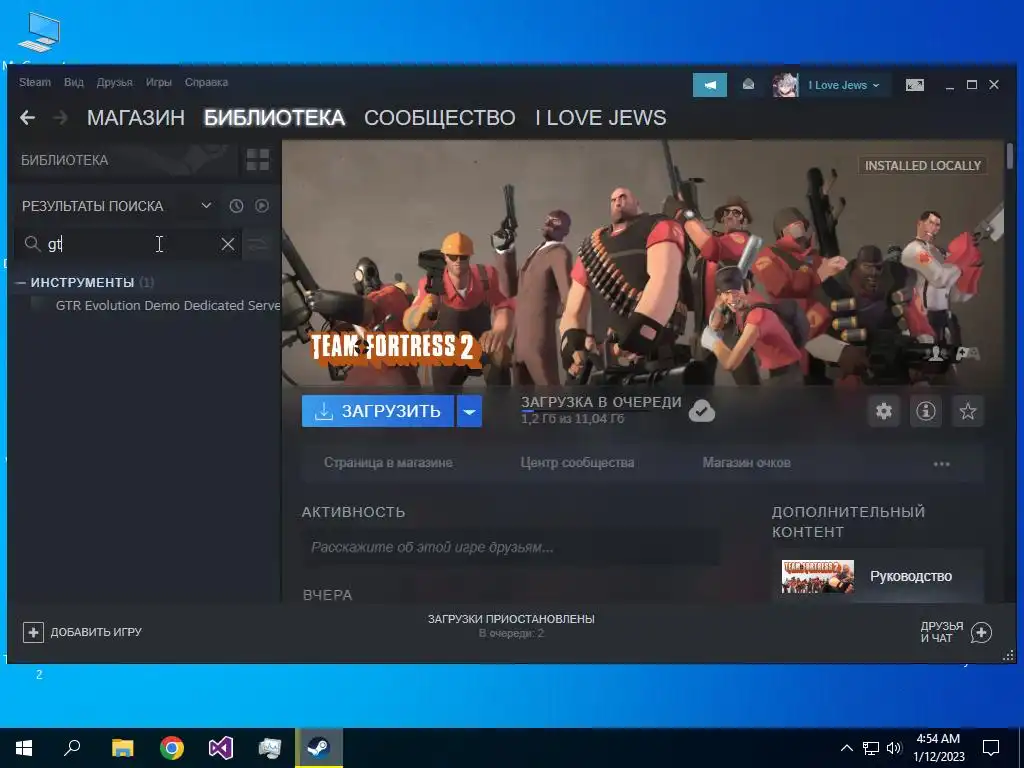Click the add game plus icon
Screen dimensions: 1024x768
tap(33, 632)
